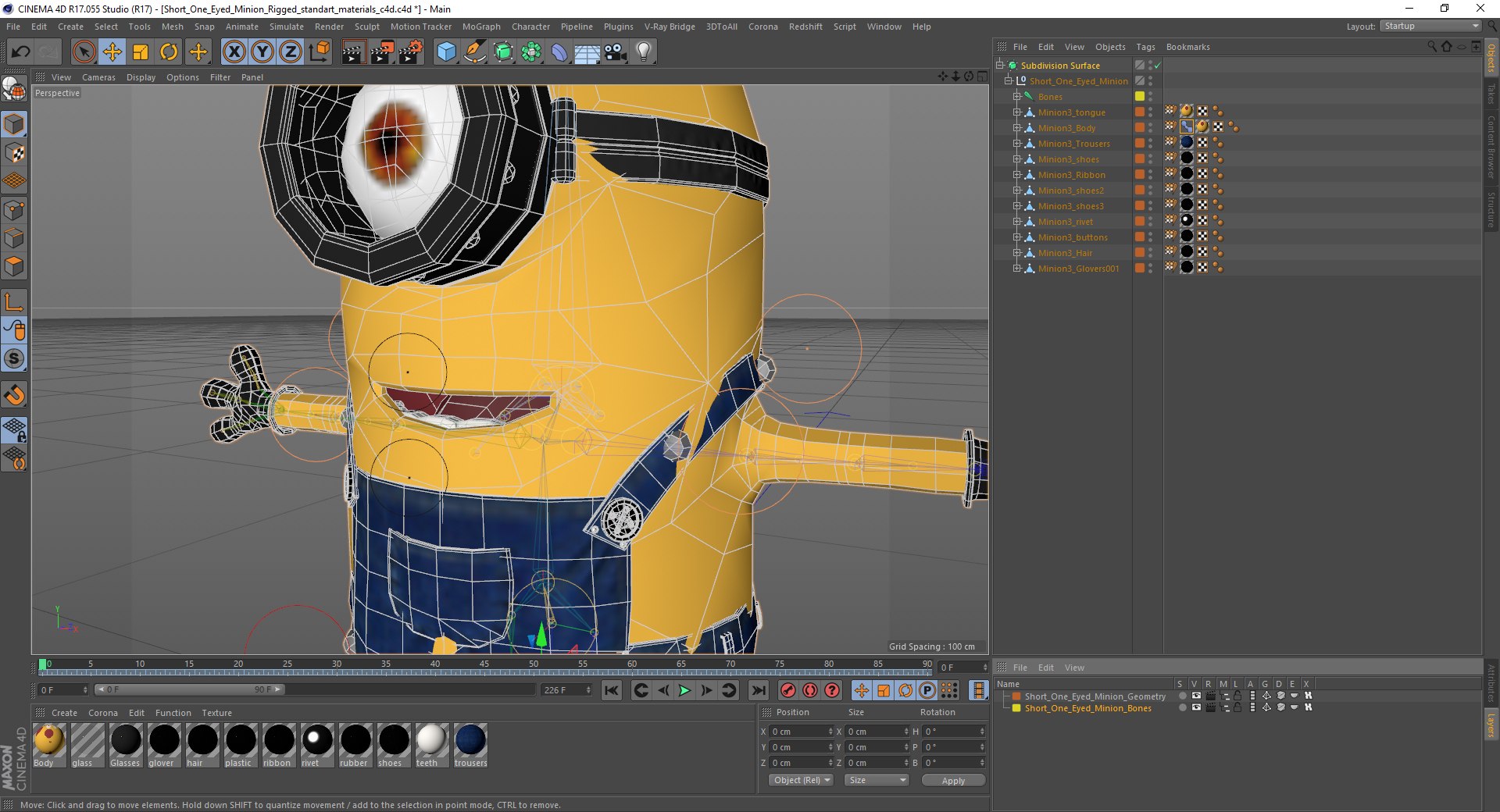
Task: Add a Cube primitive object
Action: coord(446,52)
